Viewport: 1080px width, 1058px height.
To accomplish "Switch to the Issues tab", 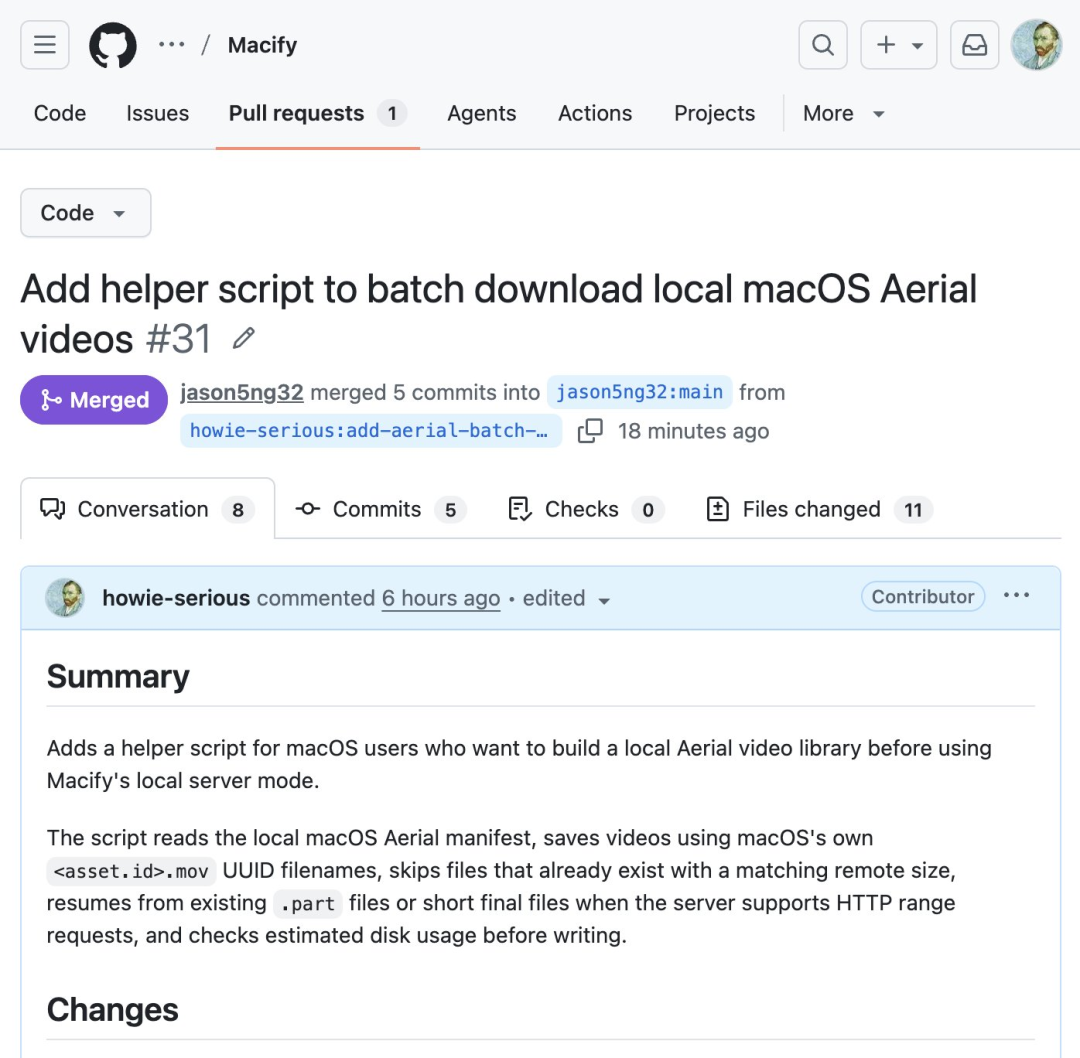I will coord(157,113).
